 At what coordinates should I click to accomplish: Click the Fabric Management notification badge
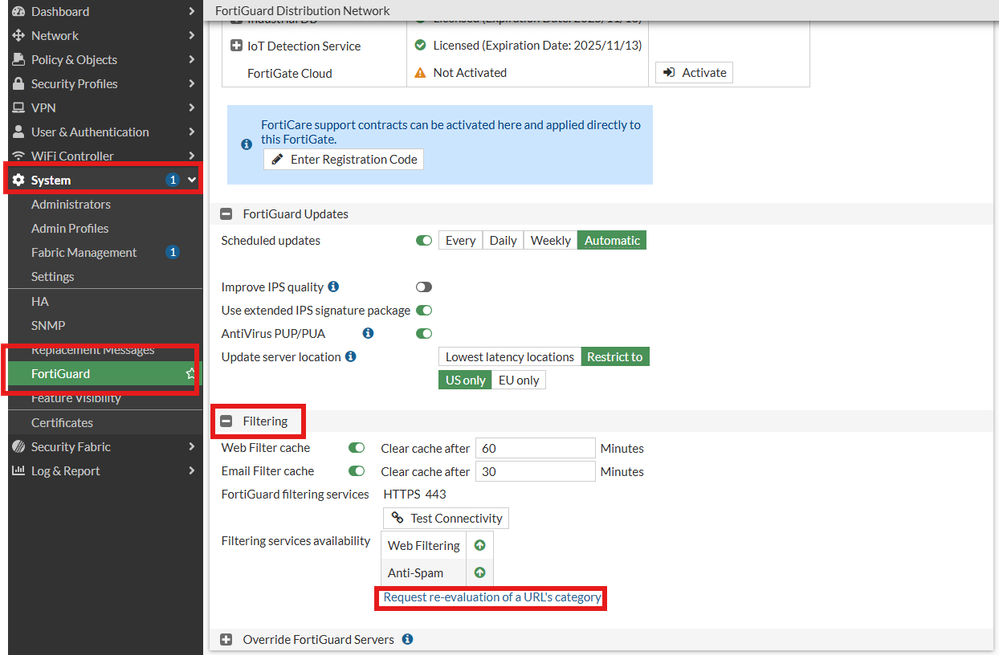pos(173,252)
